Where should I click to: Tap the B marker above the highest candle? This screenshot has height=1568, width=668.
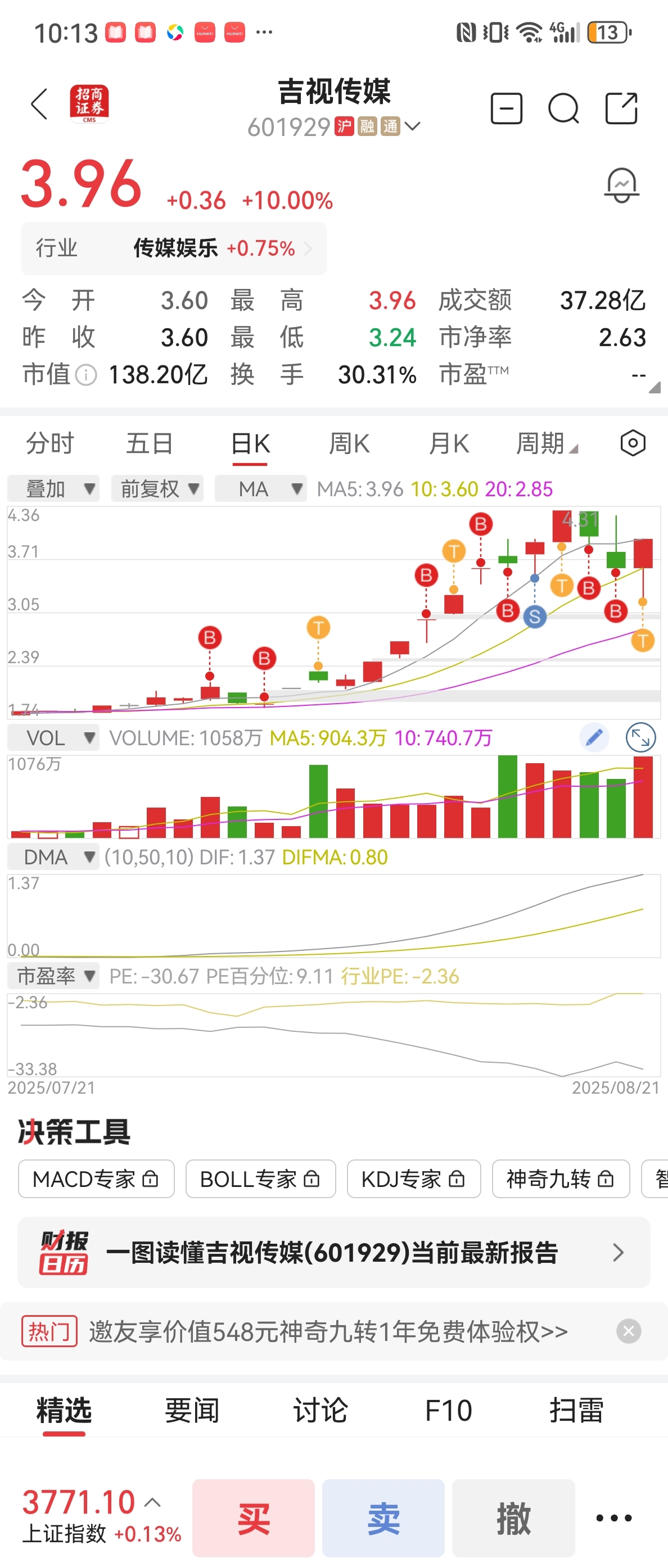(x=480, y=523)
